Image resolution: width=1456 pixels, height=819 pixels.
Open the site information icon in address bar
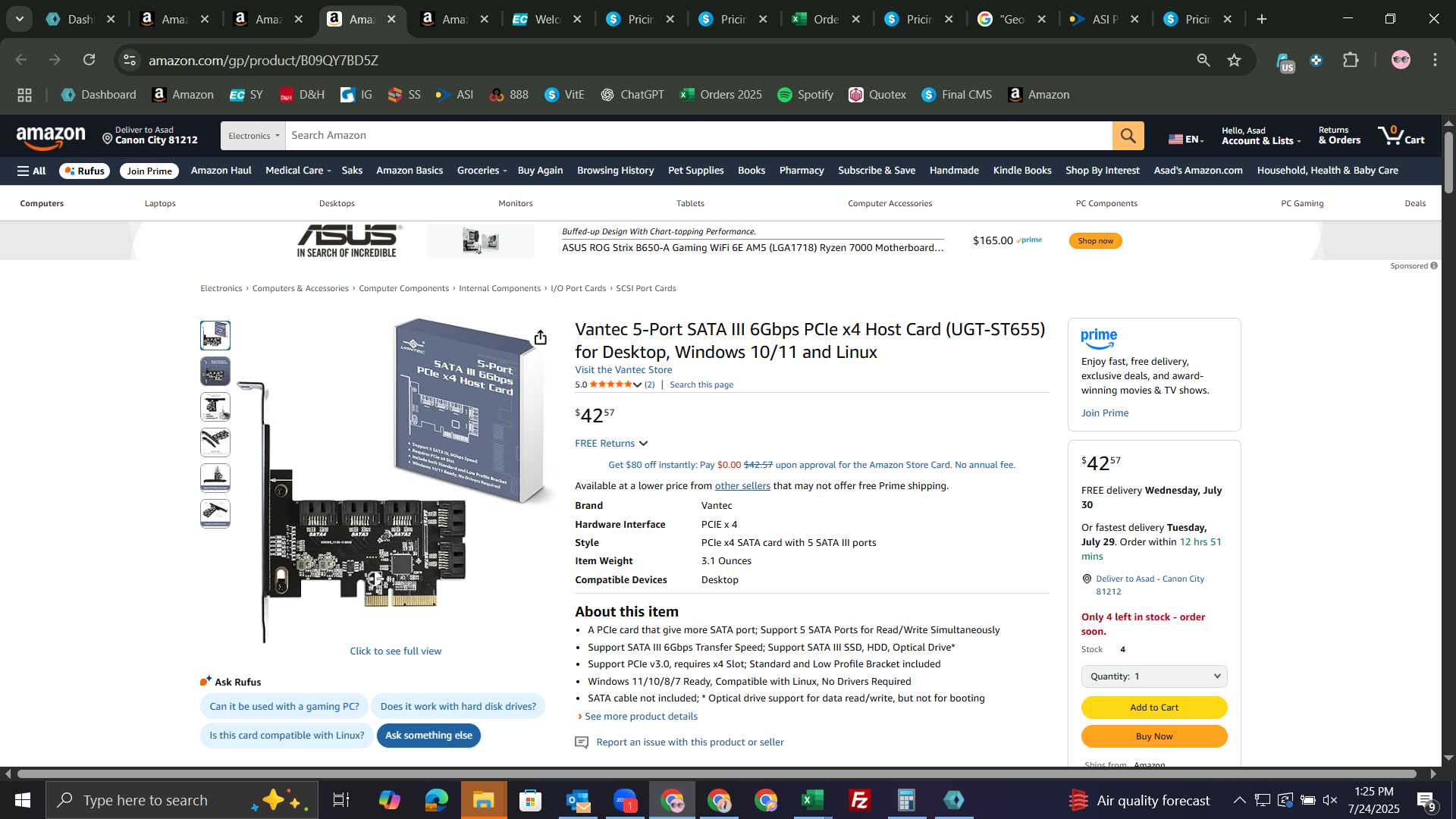130,60
